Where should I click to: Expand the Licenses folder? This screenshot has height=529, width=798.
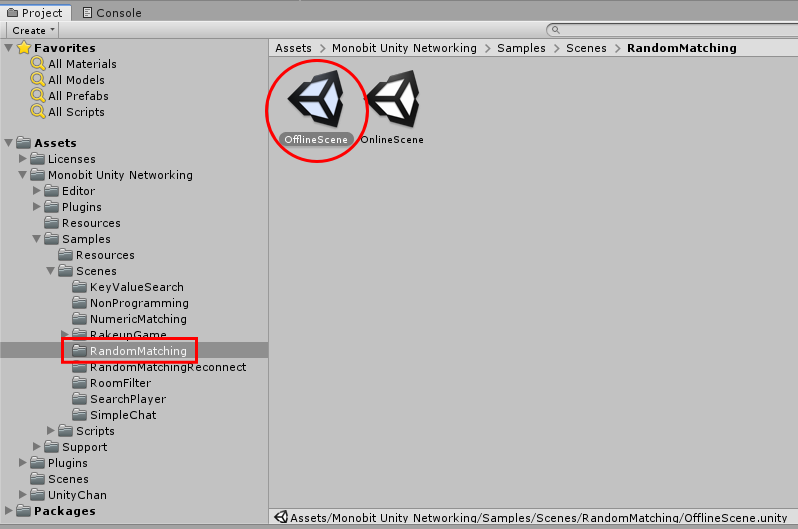pyautogui.click(x=22, y=159)
